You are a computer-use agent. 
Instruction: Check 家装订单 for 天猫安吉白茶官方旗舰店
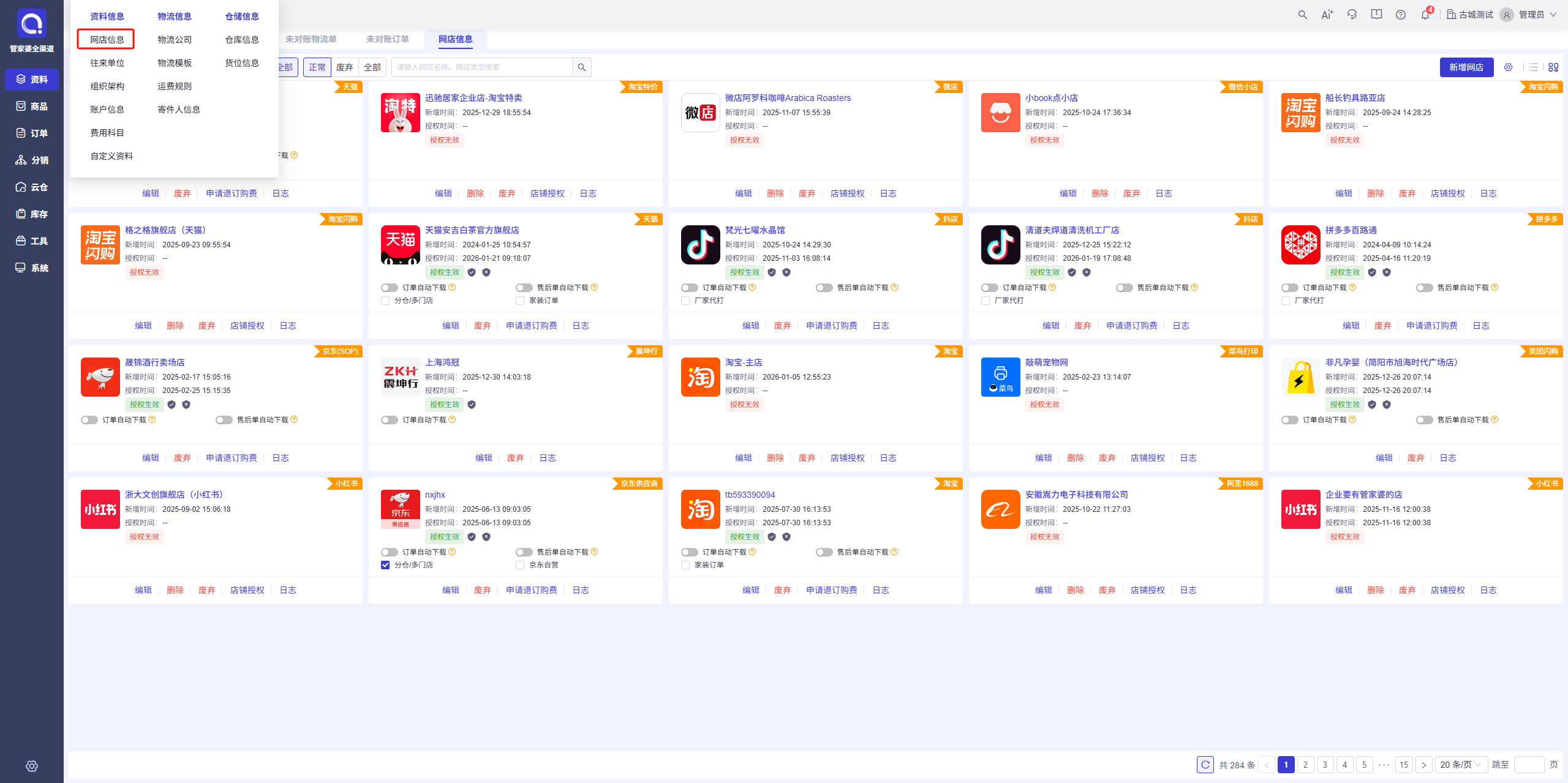coord(520,301)
